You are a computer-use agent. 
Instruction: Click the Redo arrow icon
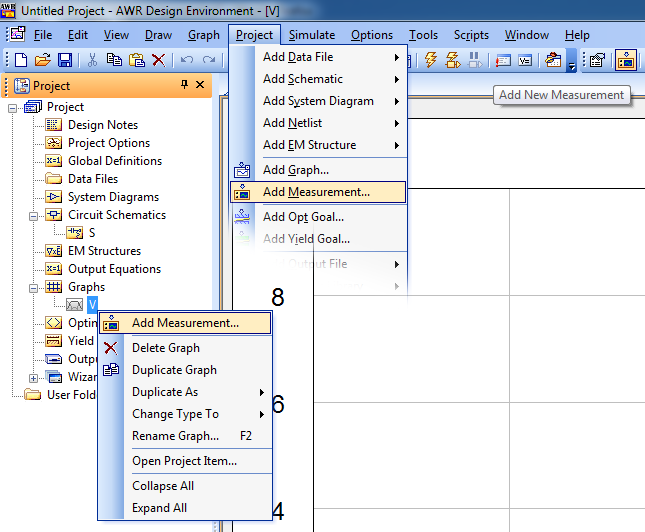click(209, 60)
